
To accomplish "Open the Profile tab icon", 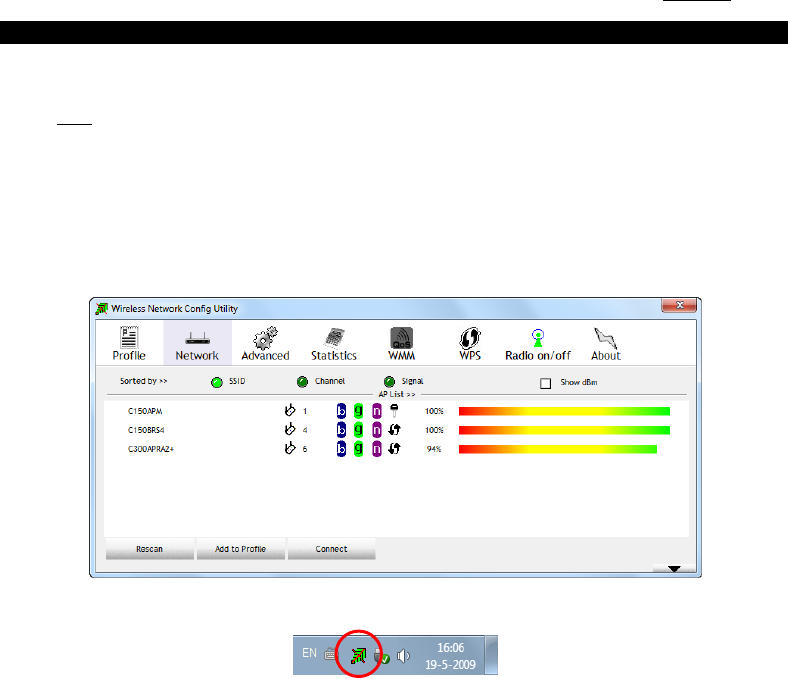I will [129, 337].
